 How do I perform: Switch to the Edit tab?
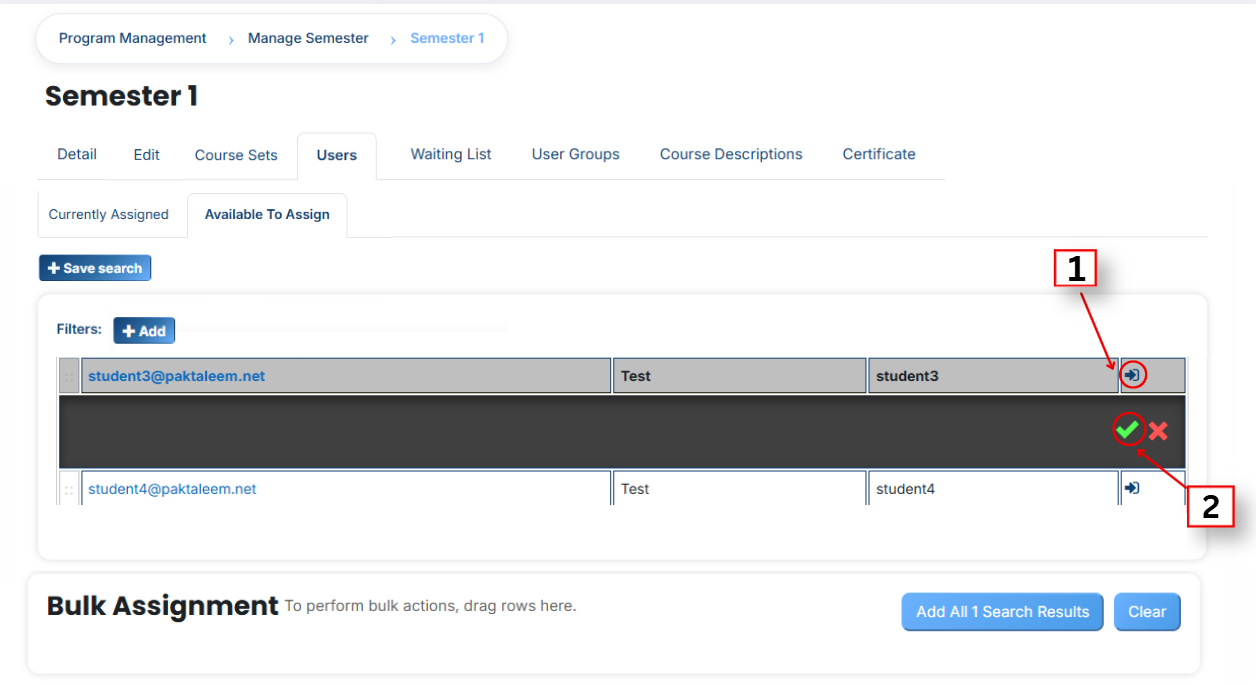pyautogui.click(x=147, y=155)
